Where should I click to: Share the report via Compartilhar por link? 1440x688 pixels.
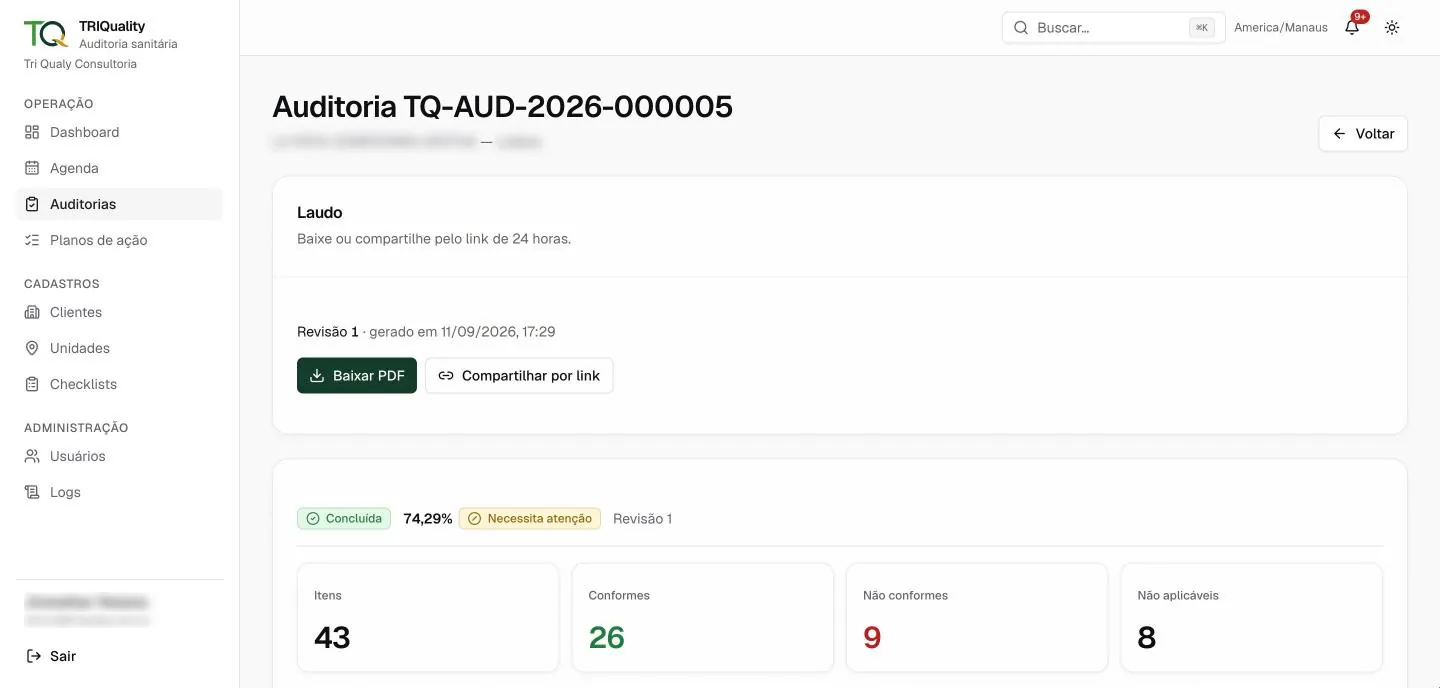(x=519, y=376)
